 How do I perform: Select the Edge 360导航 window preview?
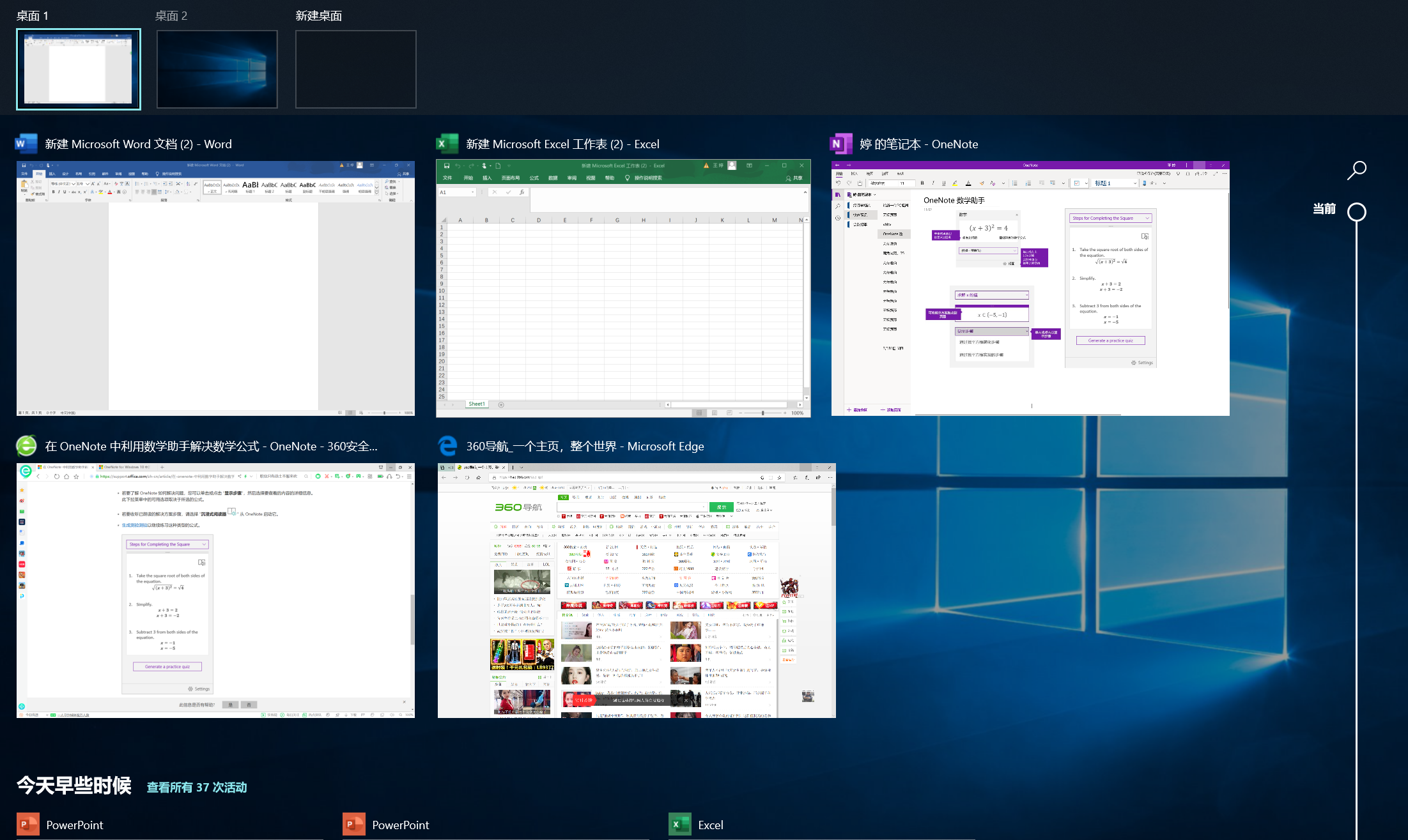[x=637, y=590]
